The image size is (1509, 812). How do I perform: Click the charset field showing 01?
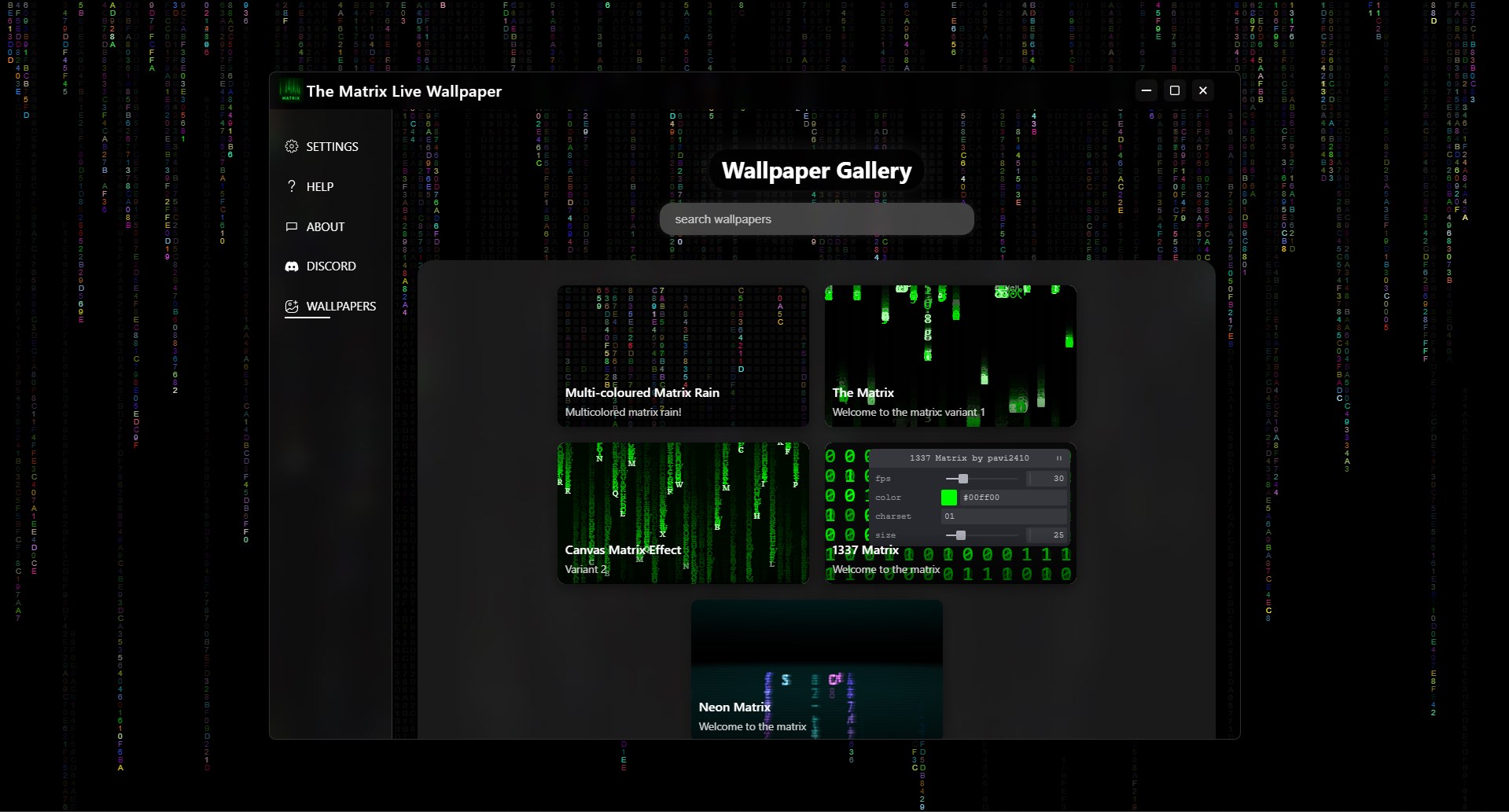(1003, 516)
